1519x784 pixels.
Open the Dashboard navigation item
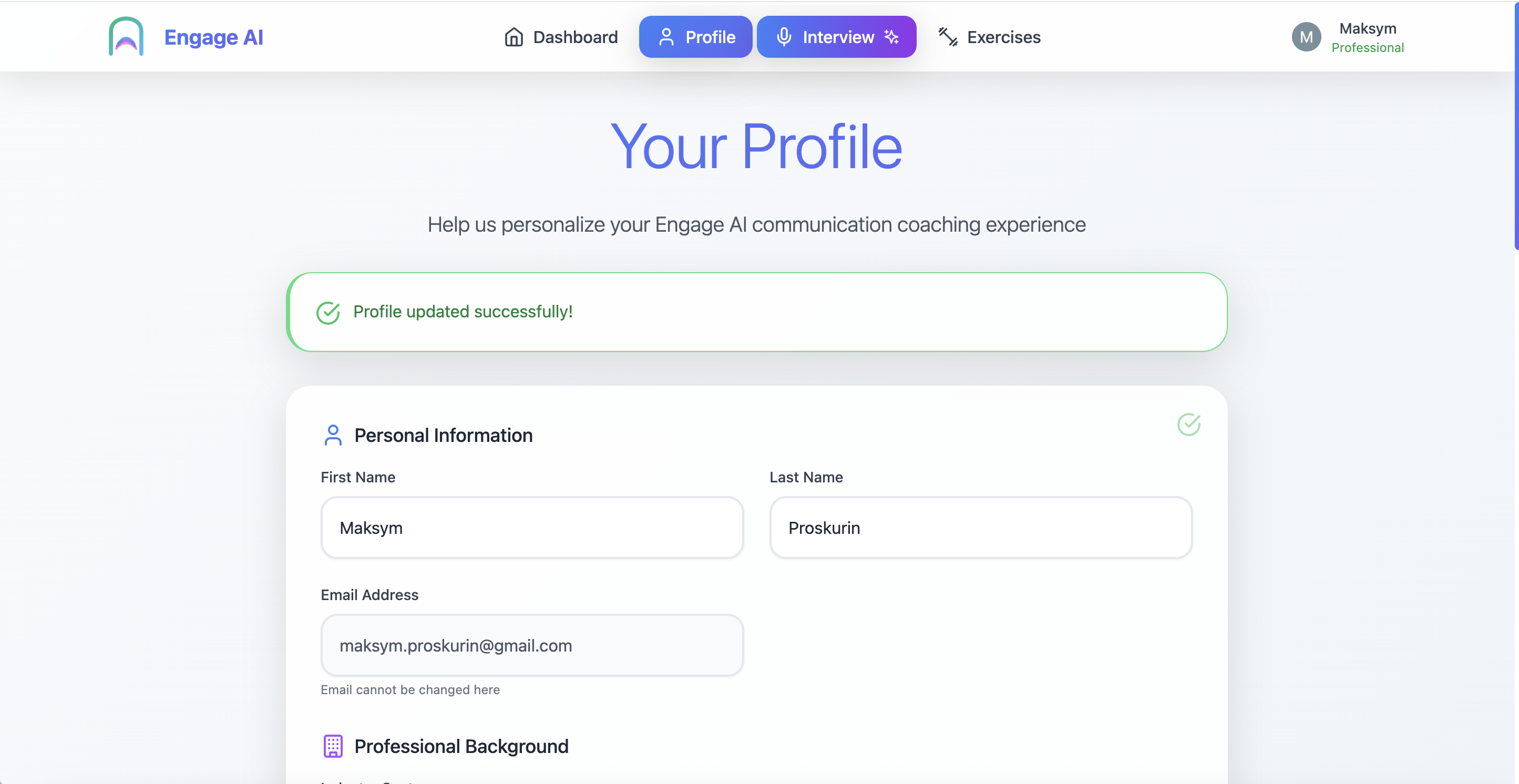575,37
